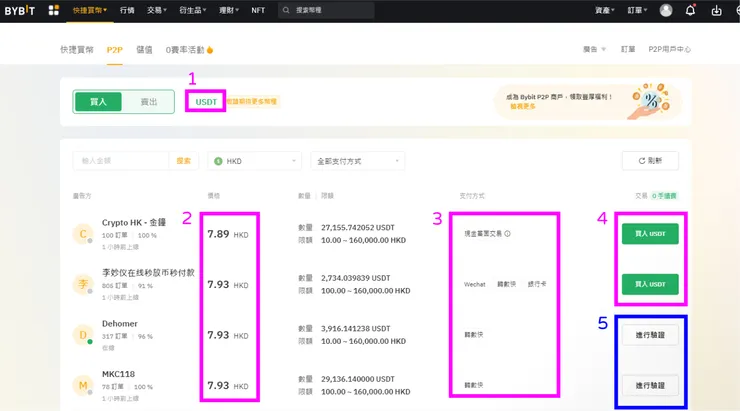Screen dimensions: 740x411
Task: Click the info icon next to 現金當面交易
Action: [x=507, y=234]
